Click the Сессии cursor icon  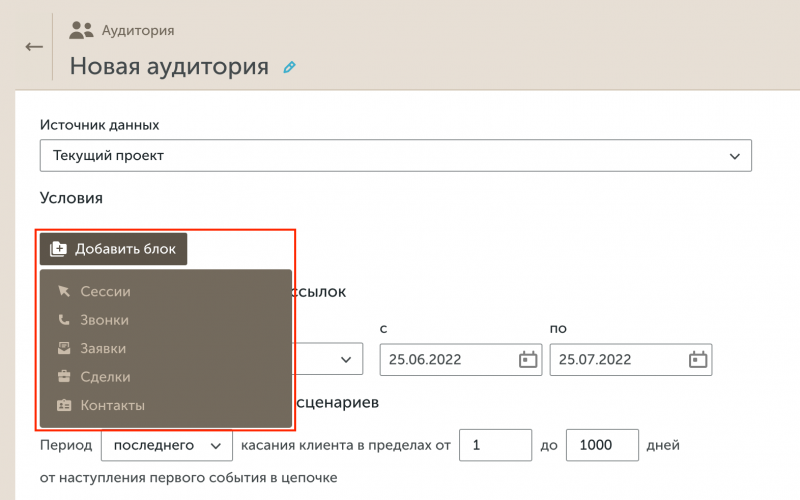(x=64, y=292)
